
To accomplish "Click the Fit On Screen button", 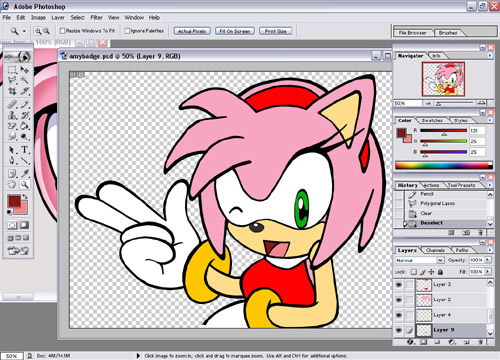I will [235, 31].
